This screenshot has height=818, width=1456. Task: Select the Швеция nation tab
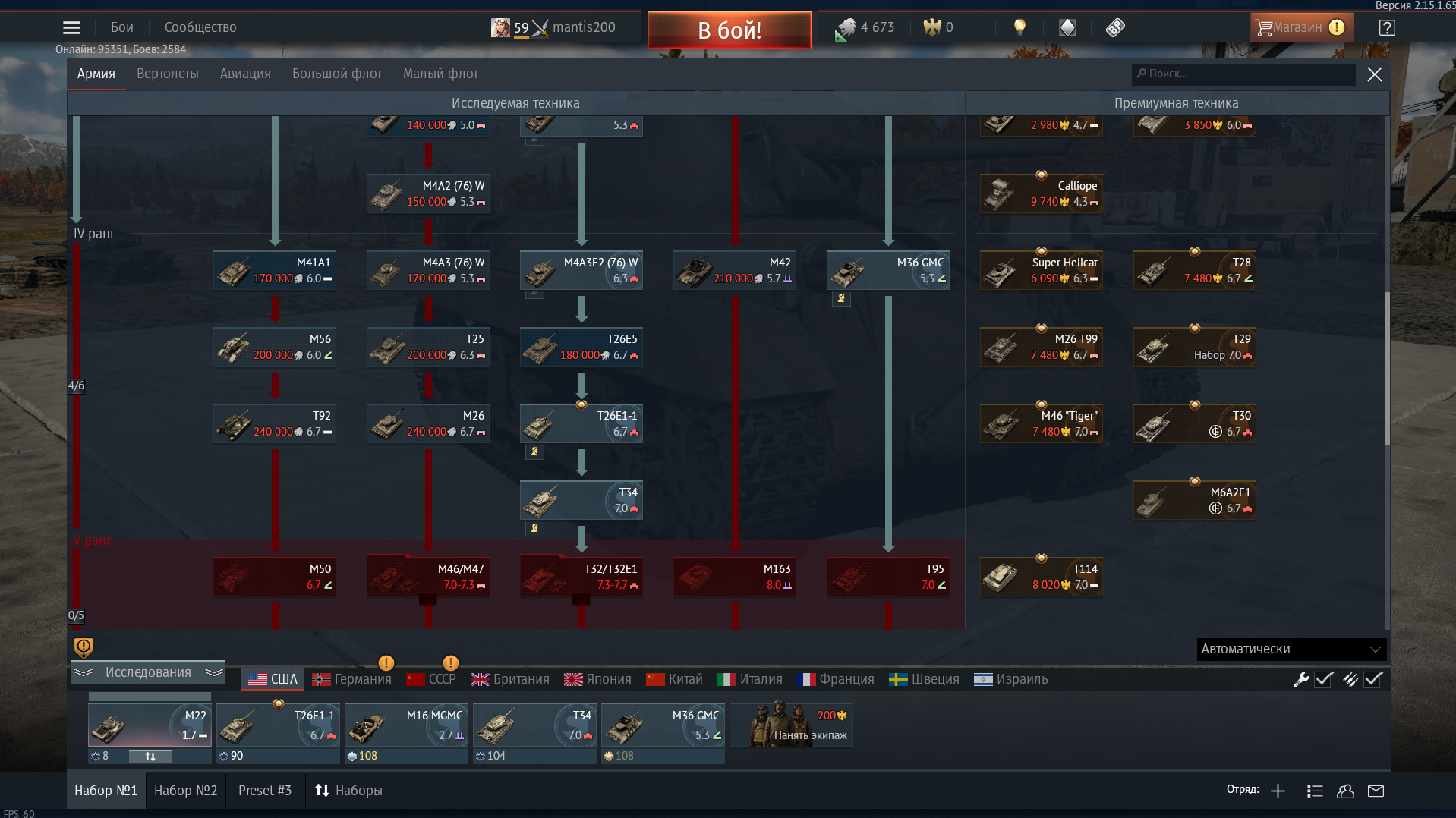924,679
